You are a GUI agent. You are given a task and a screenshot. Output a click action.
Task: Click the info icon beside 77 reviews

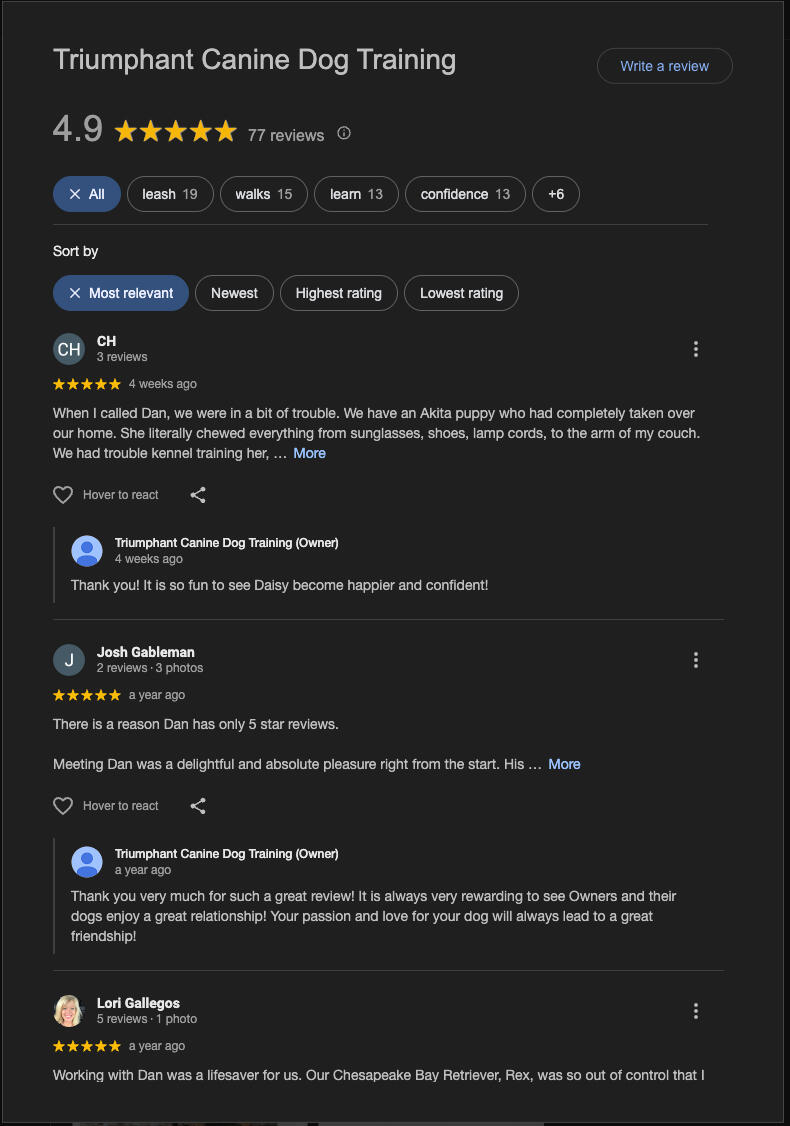point(344,133)
